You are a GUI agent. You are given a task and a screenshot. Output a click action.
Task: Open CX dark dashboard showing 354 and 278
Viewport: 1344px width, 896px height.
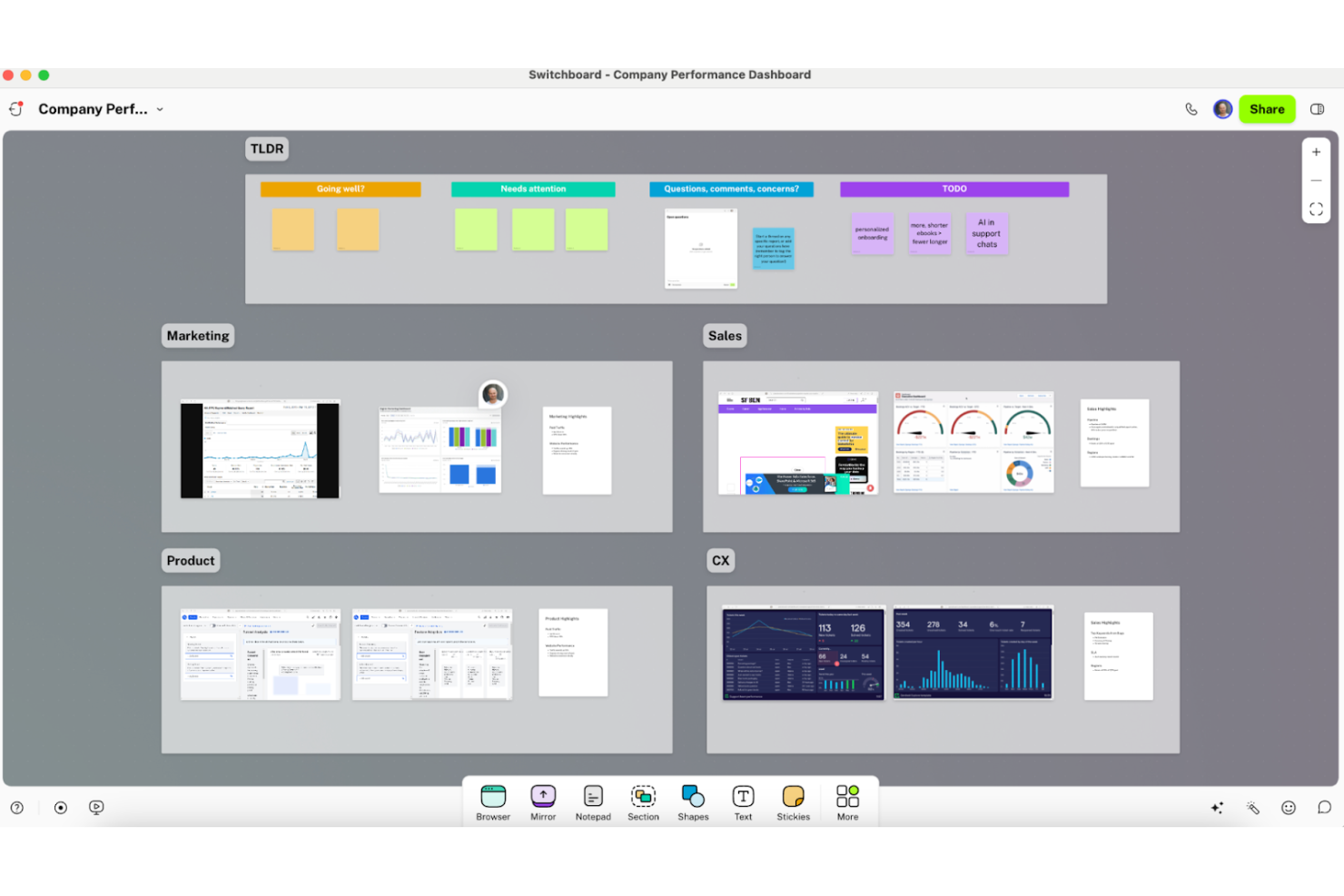[973, 652]
